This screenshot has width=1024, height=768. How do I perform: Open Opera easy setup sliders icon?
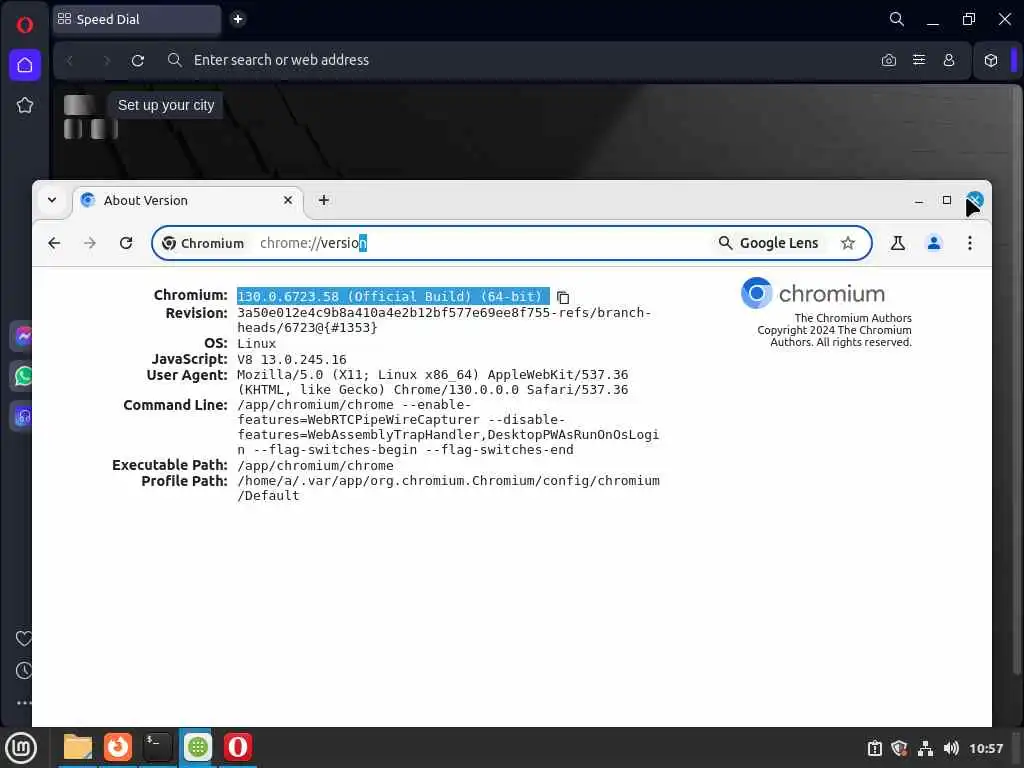[x=919, y=60]
